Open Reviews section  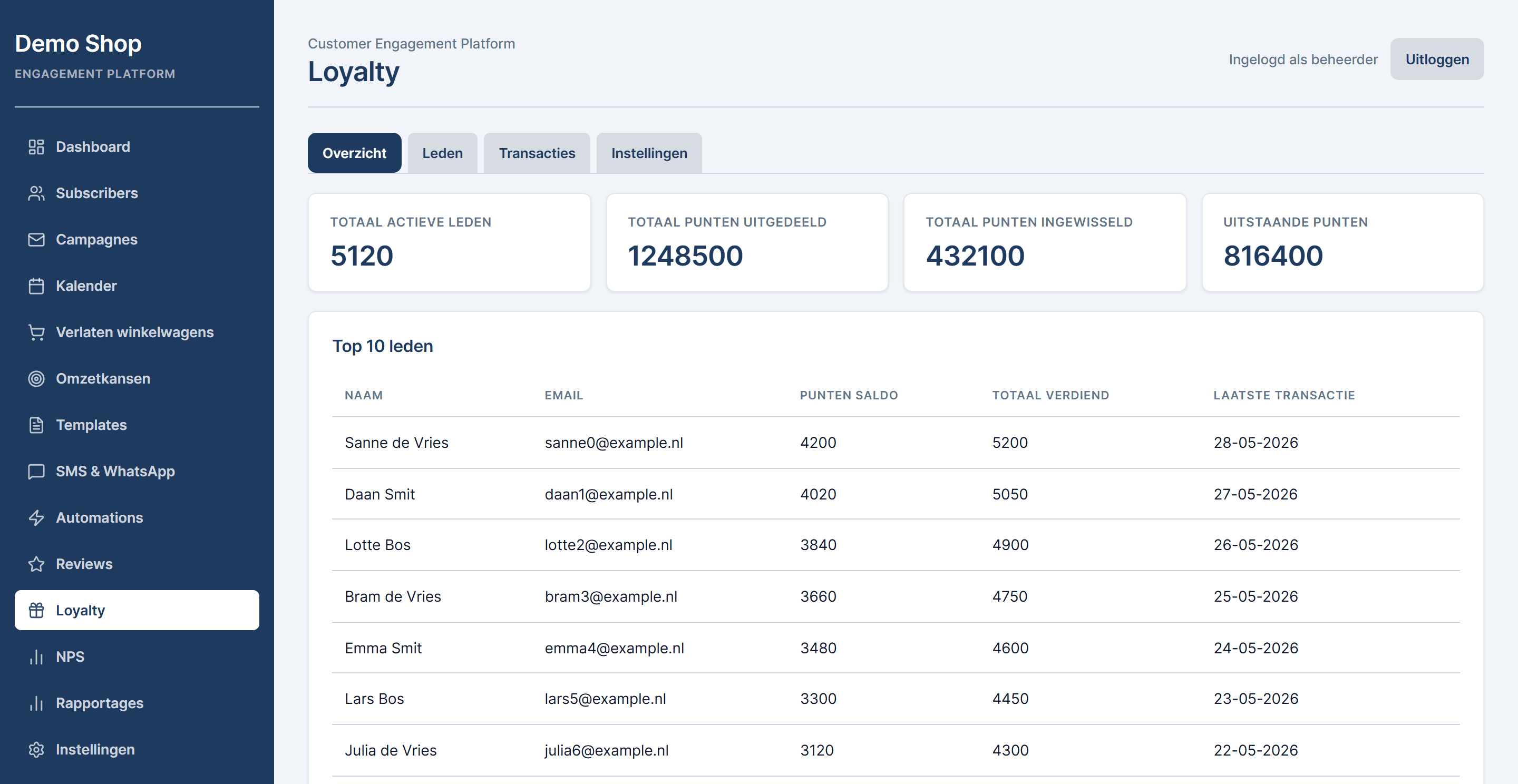(137, 564)
